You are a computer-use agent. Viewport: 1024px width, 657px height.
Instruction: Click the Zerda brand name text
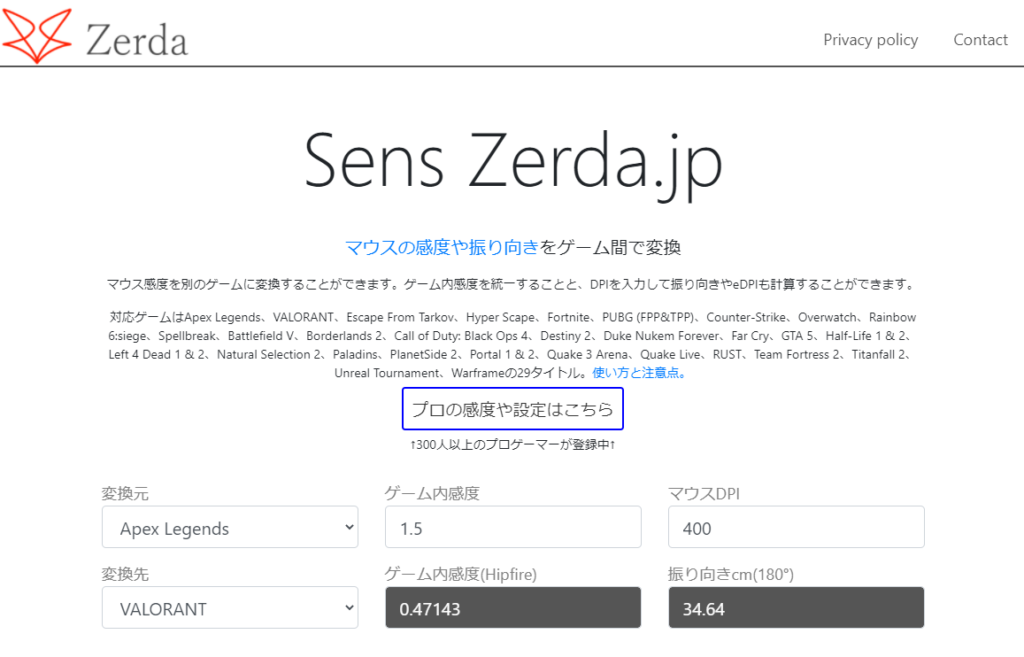tap(136, 40)
